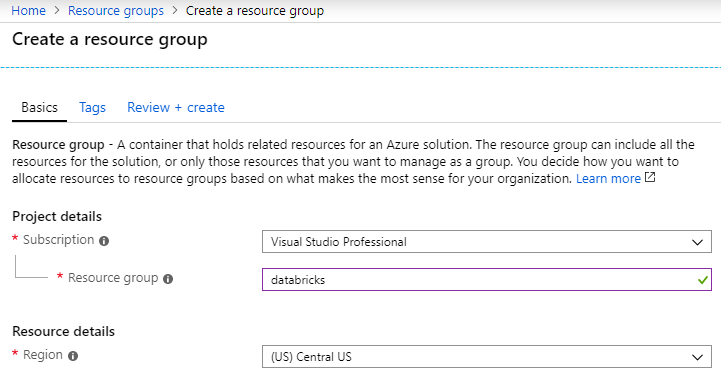The height and width of the screenshot is (379, 721).
Task: Navigate to the Resource groups breadcrumb
Action: coord(116,11)
